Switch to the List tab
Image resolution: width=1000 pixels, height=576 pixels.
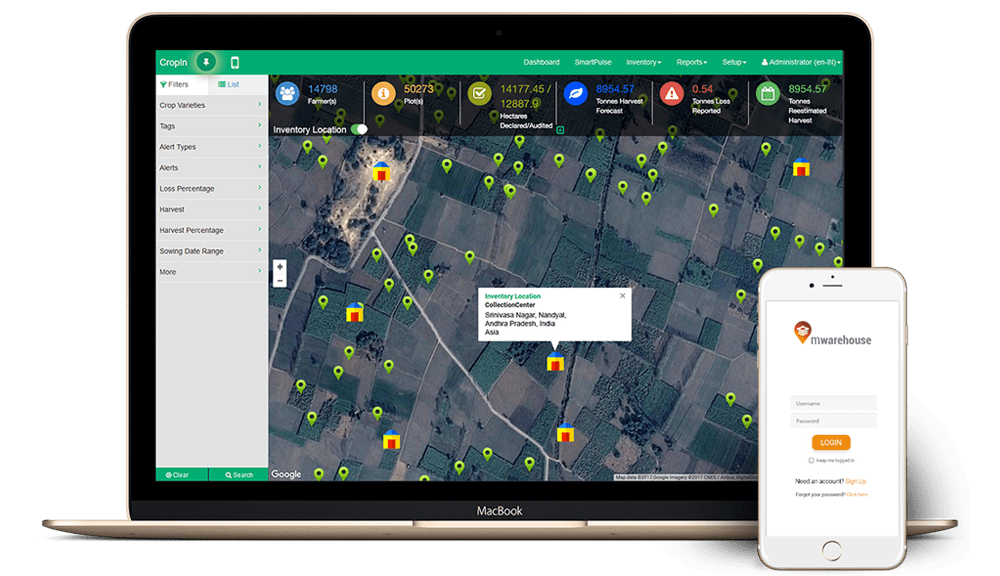pyautogui.click(x=237, y=85)
